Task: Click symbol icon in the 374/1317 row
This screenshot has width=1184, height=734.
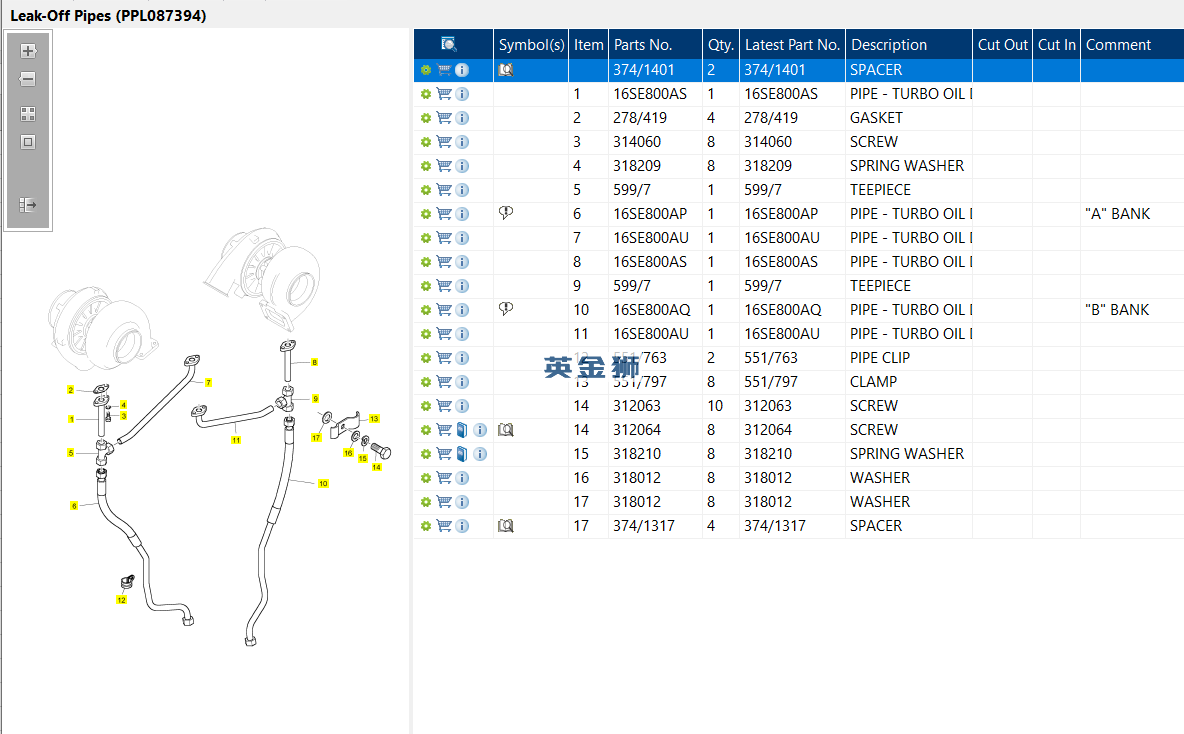Action: (x=506, y=526)
